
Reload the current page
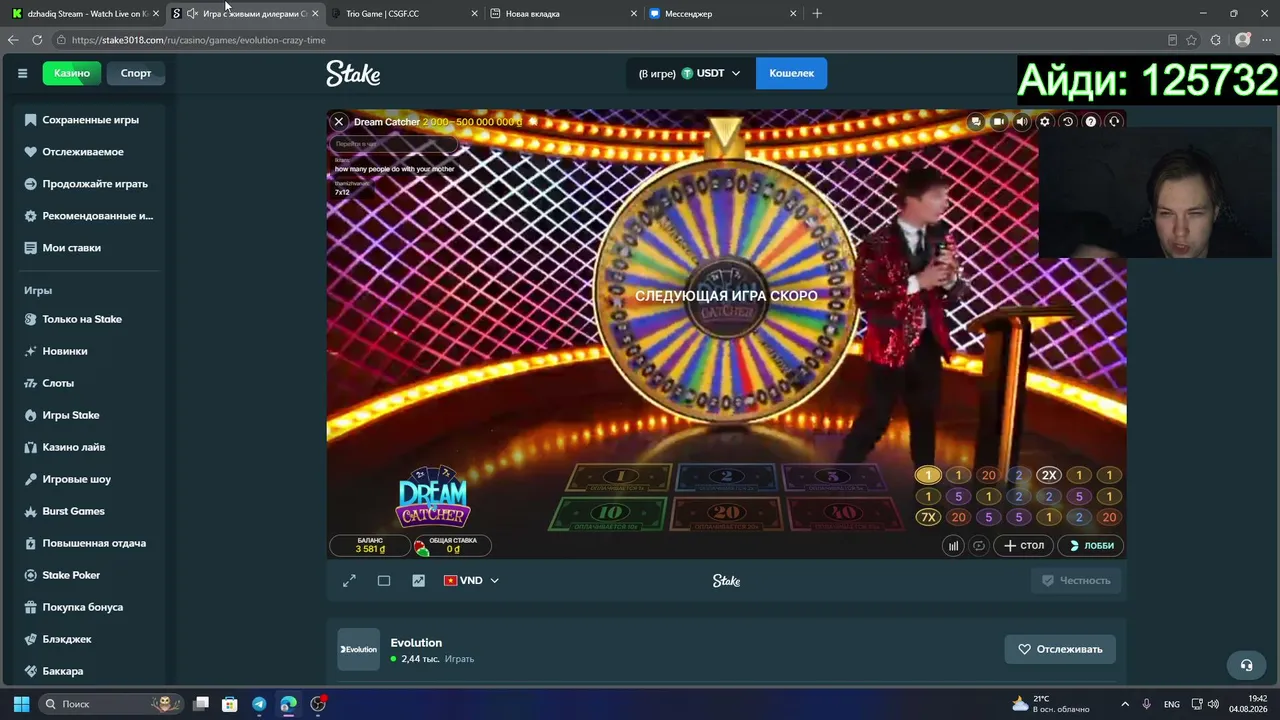37,40
